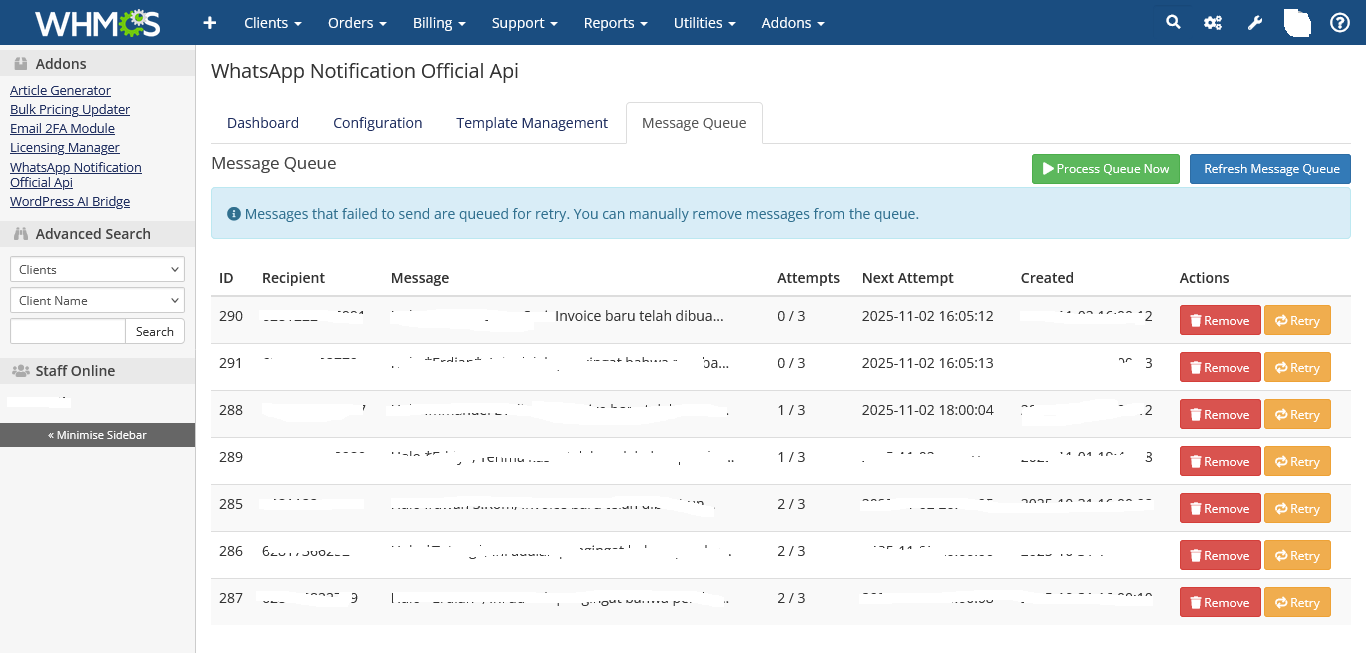Remove queued message ID 290

pos(1219,320)
